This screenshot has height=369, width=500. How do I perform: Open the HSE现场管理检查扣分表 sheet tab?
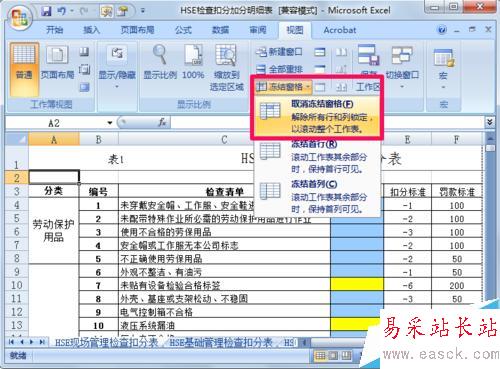(106, 342)
